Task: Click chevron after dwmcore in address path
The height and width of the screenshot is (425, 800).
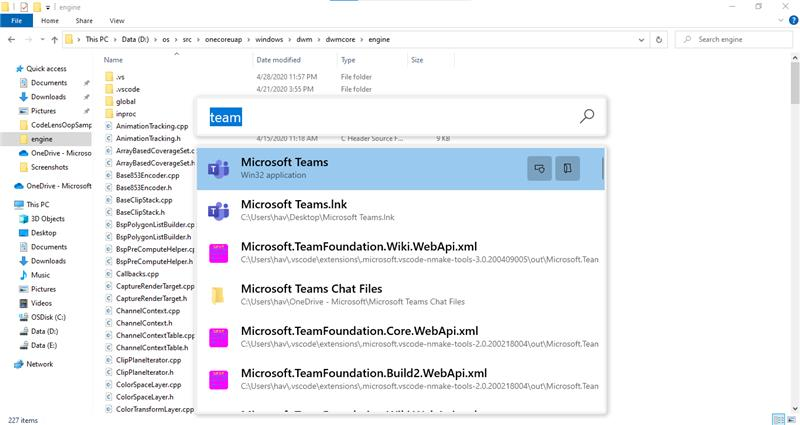Action: [362, 39]
